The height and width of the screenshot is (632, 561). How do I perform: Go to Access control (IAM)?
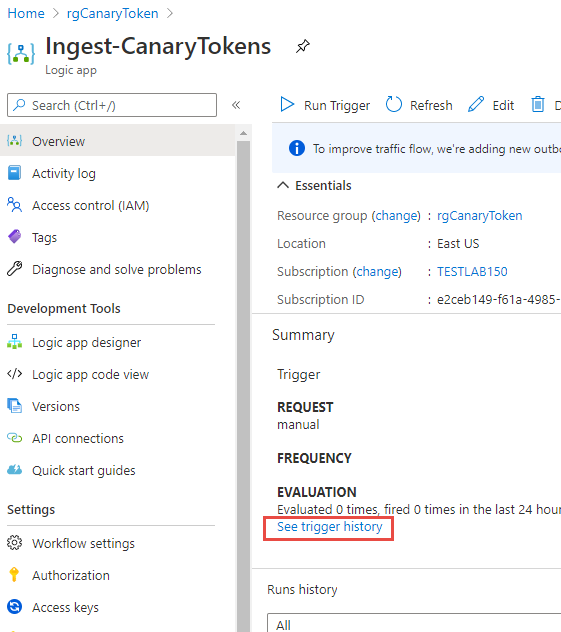coord(117,205)
